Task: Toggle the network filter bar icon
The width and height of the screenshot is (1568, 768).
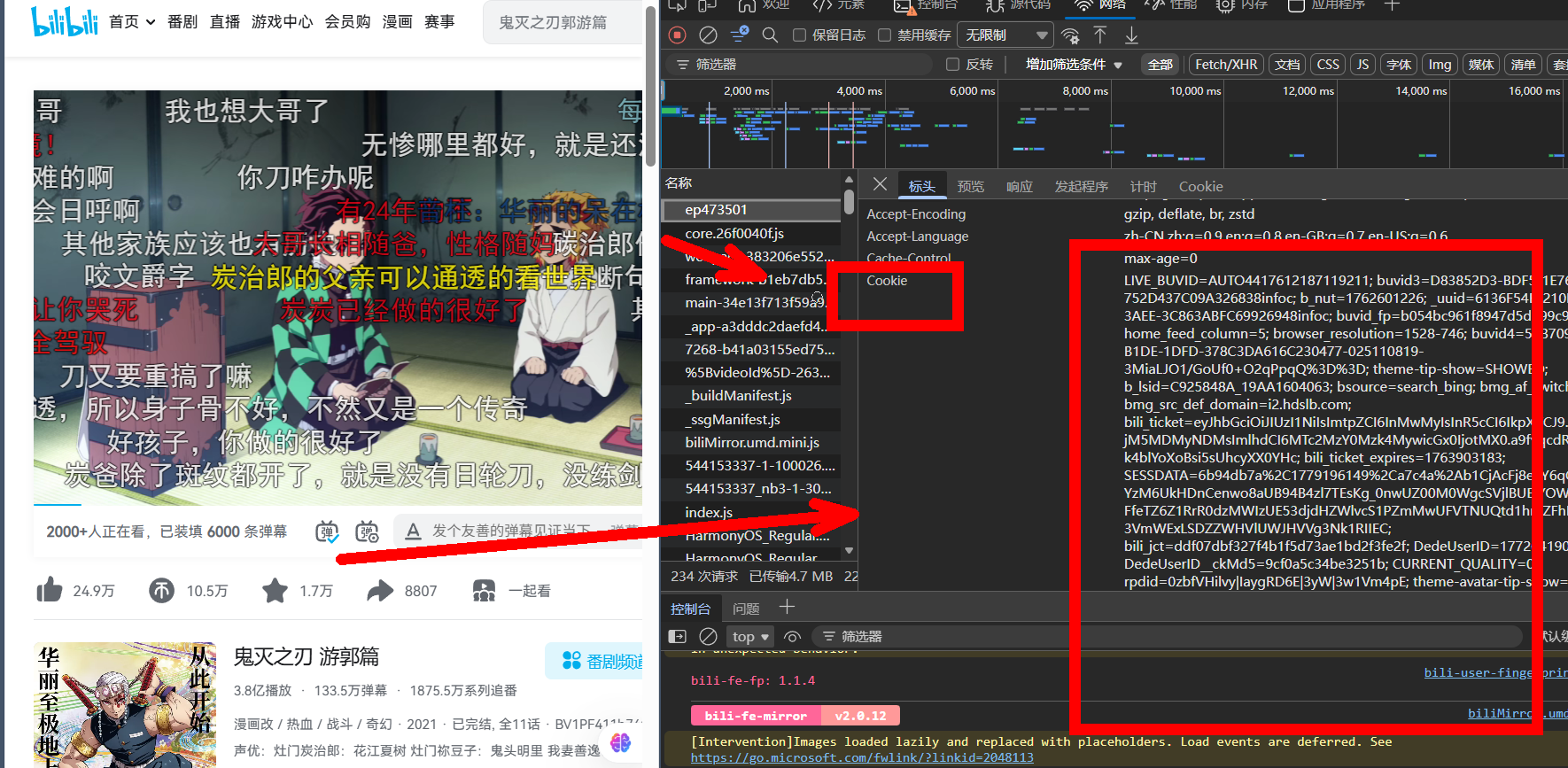Action: point(739,35)
